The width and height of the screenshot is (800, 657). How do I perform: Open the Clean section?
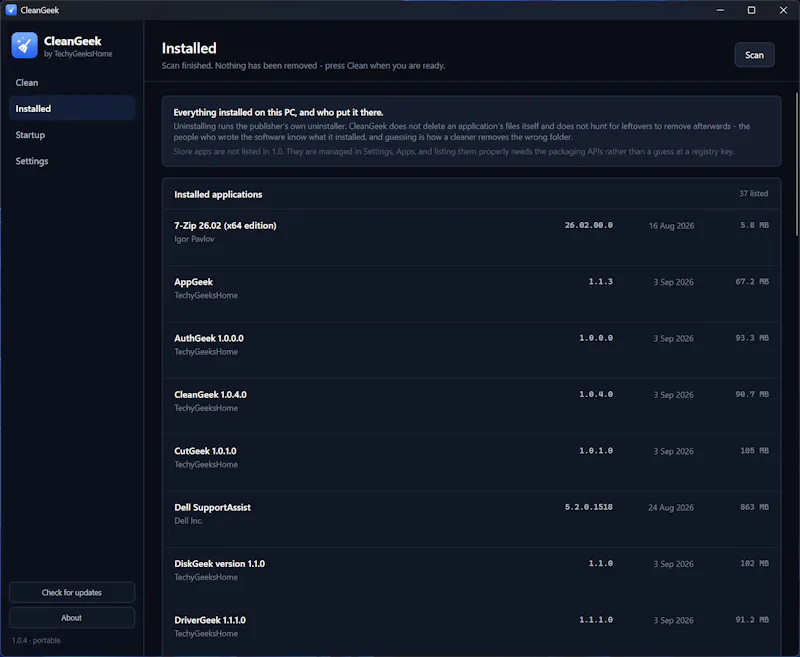click(72, 83)
